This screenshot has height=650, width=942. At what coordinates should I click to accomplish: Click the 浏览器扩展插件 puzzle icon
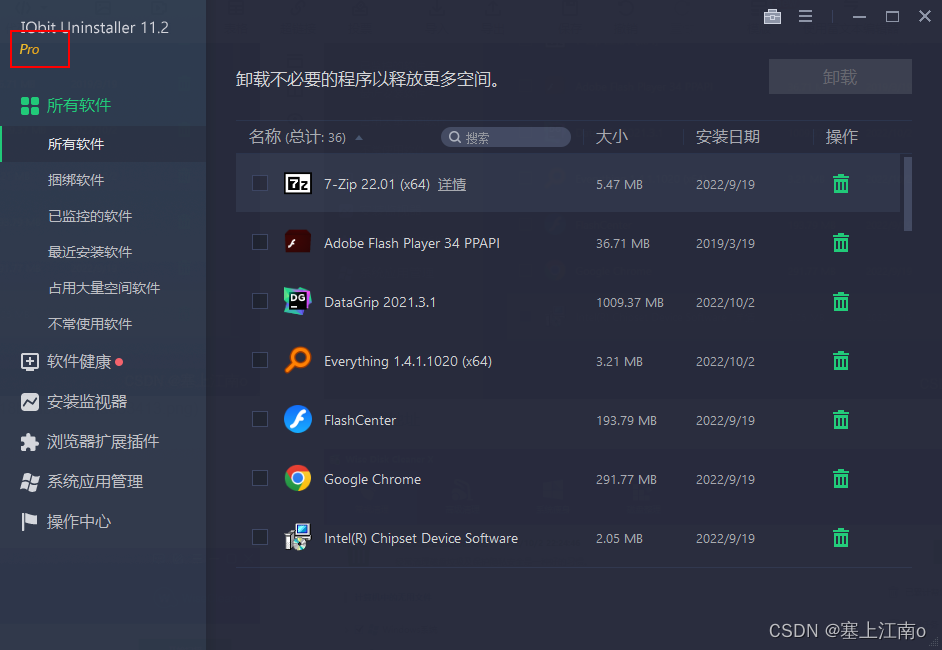pyautogui.click(x=29, y=442)
